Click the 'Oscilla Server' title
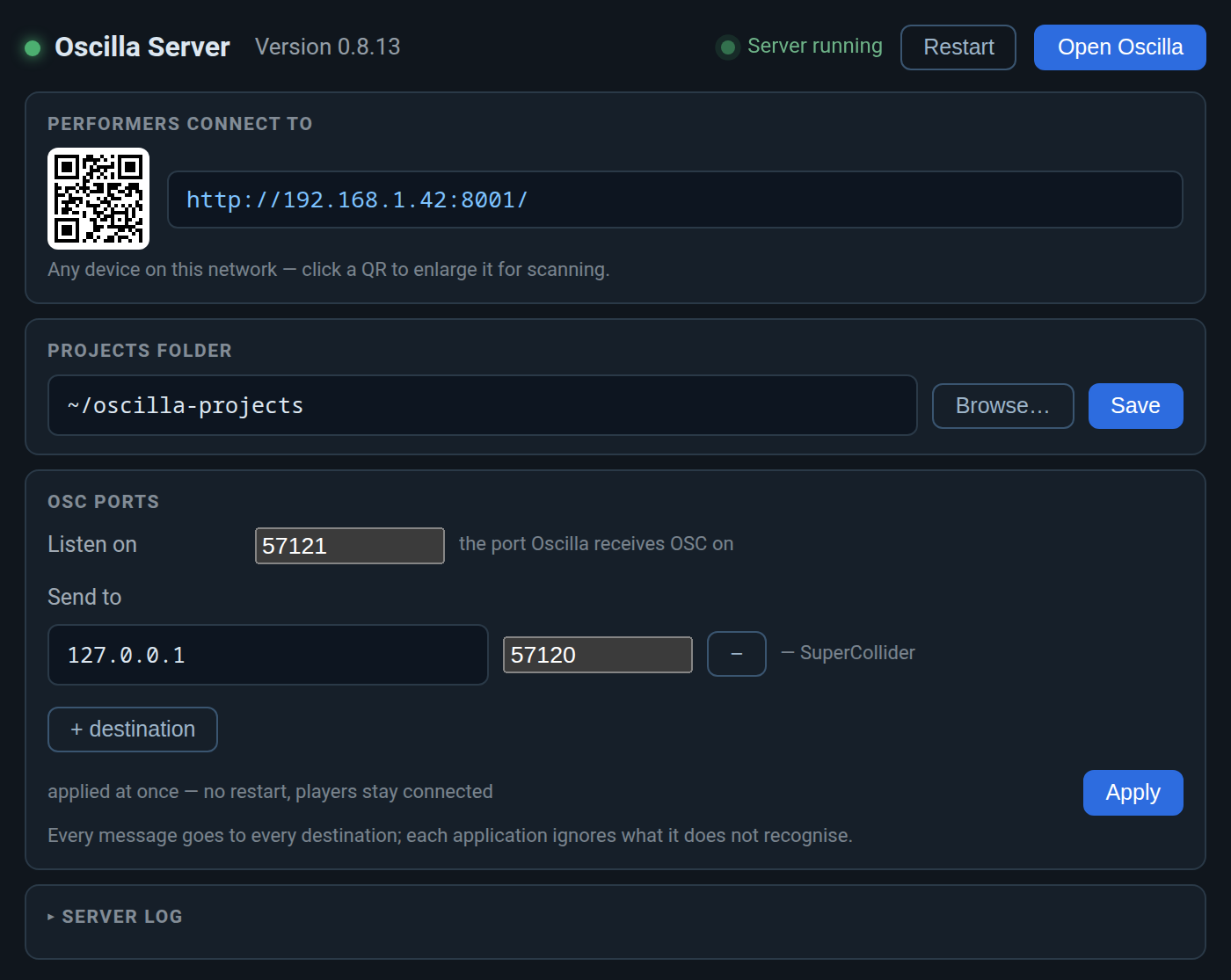This screenshot has width=1231, height=980. coord(142,47)
